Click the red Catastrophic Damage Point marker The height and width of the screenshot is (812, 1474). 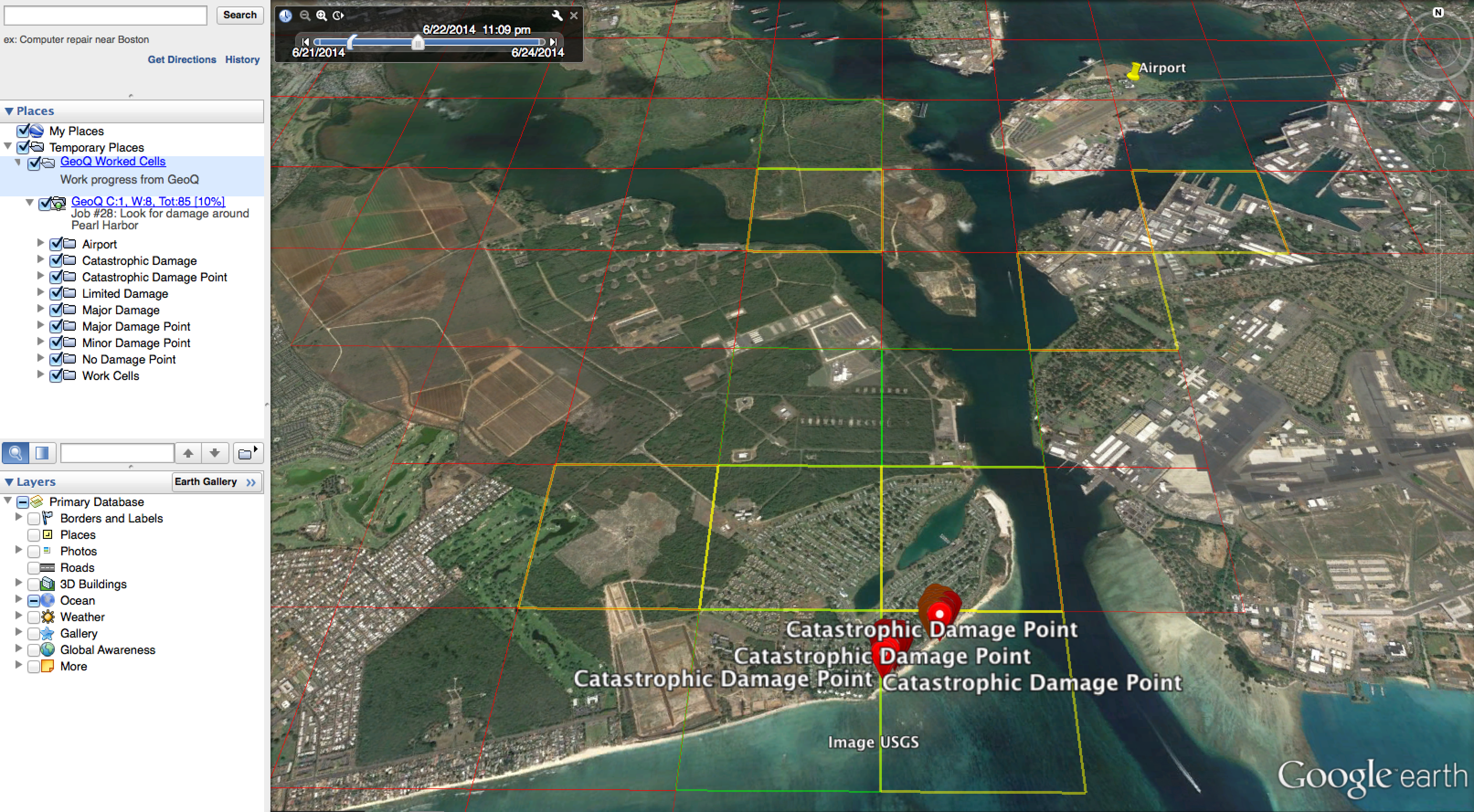(x=939, y=614)
